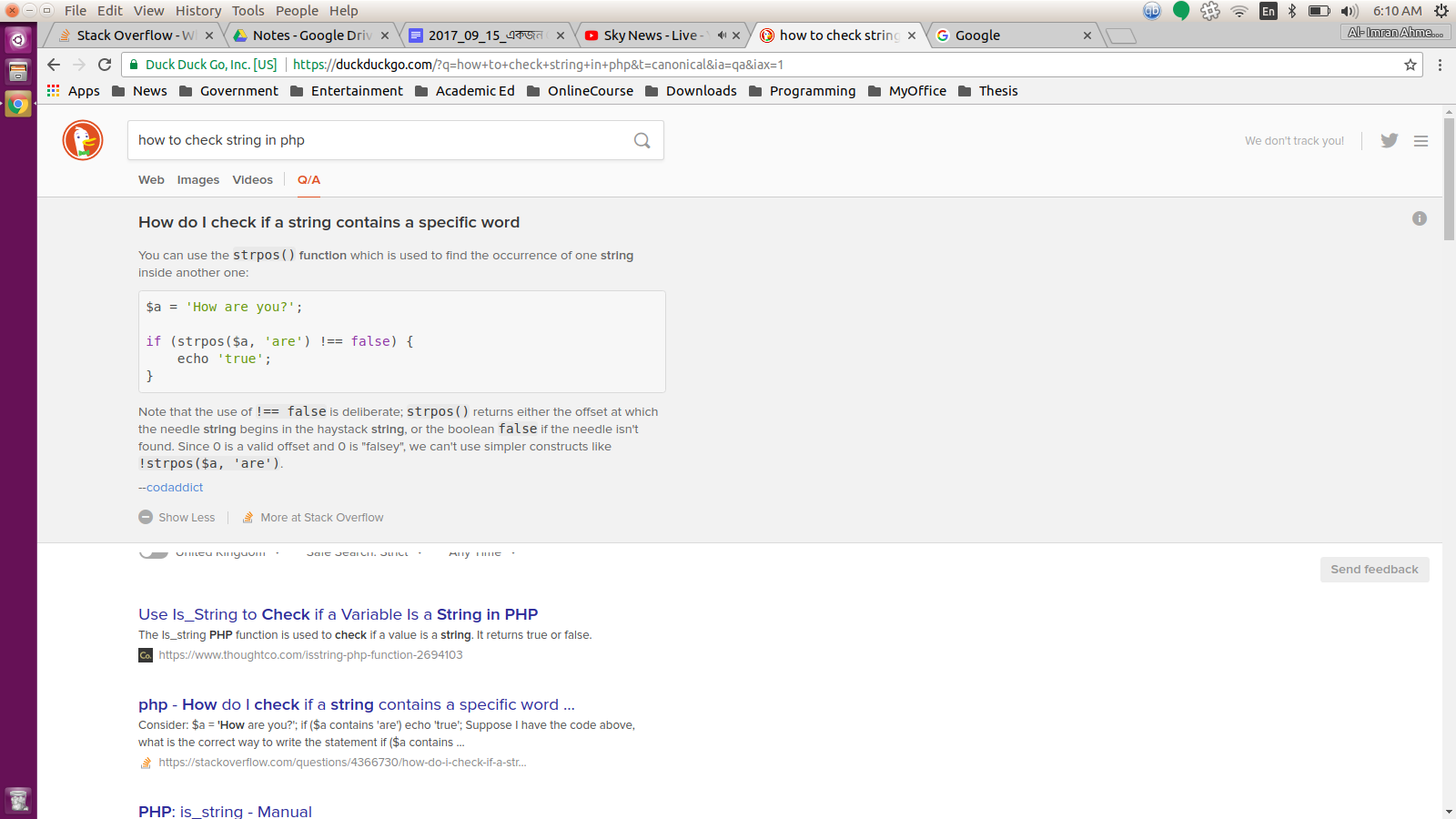Viewport: 1456px width, 819px height.
Task: Open the Files manager in the dock
Action: (18, 71)
